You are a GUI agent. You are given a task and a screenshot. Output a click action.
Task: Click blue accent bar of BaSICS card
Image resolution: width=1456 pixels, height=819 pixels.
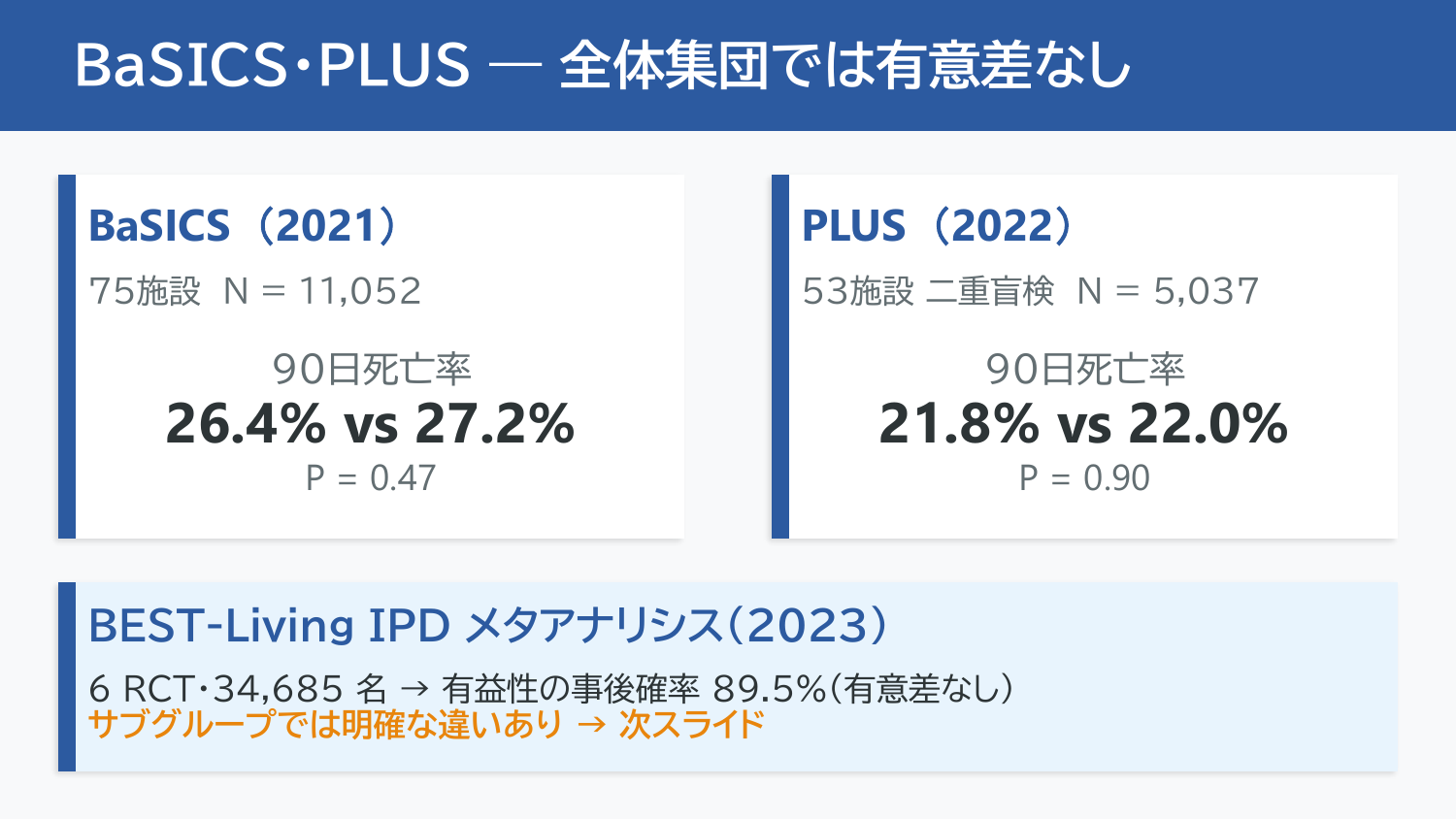pos(67,356)
